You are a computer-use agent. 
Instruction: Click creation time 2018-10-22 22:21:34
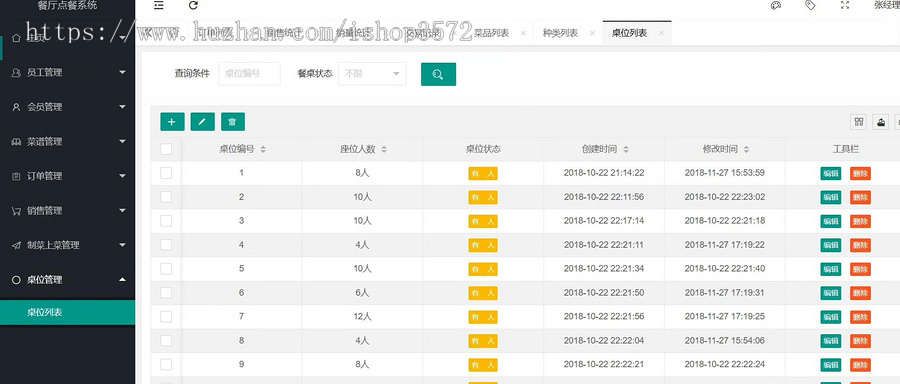click(x=604, y=269)
